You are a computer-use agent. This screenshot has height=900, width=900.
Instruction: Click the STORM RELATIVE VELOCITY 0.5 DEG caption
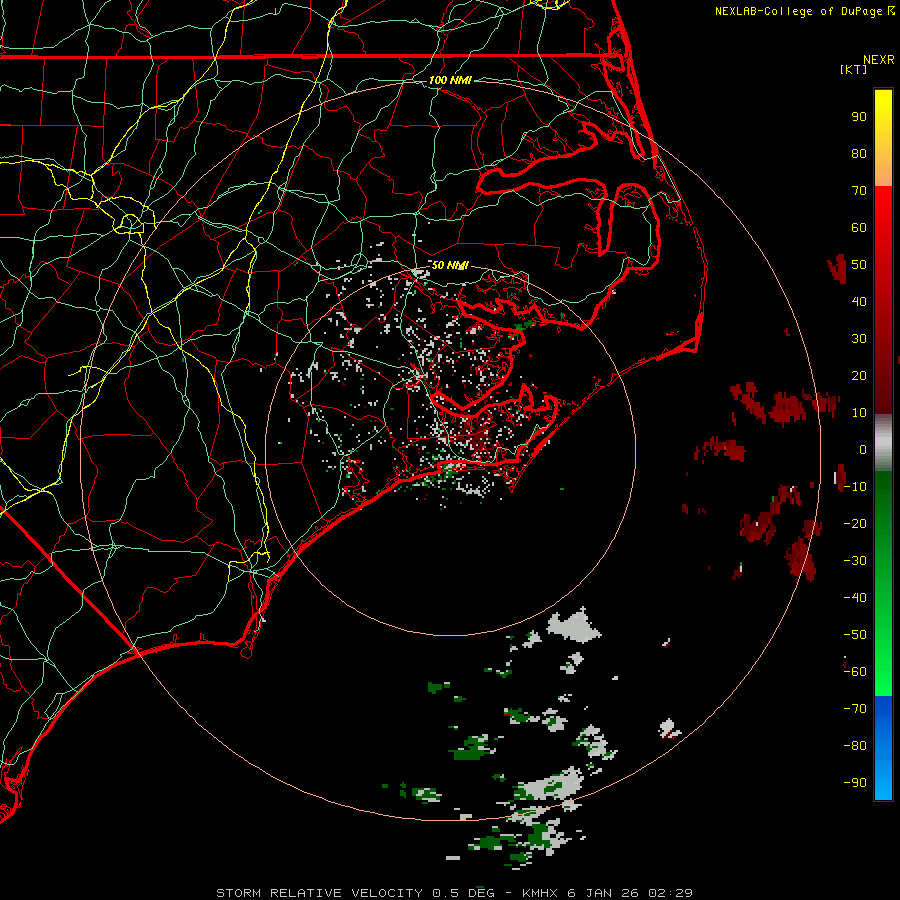pyautogui.click(x=355, y=893)
